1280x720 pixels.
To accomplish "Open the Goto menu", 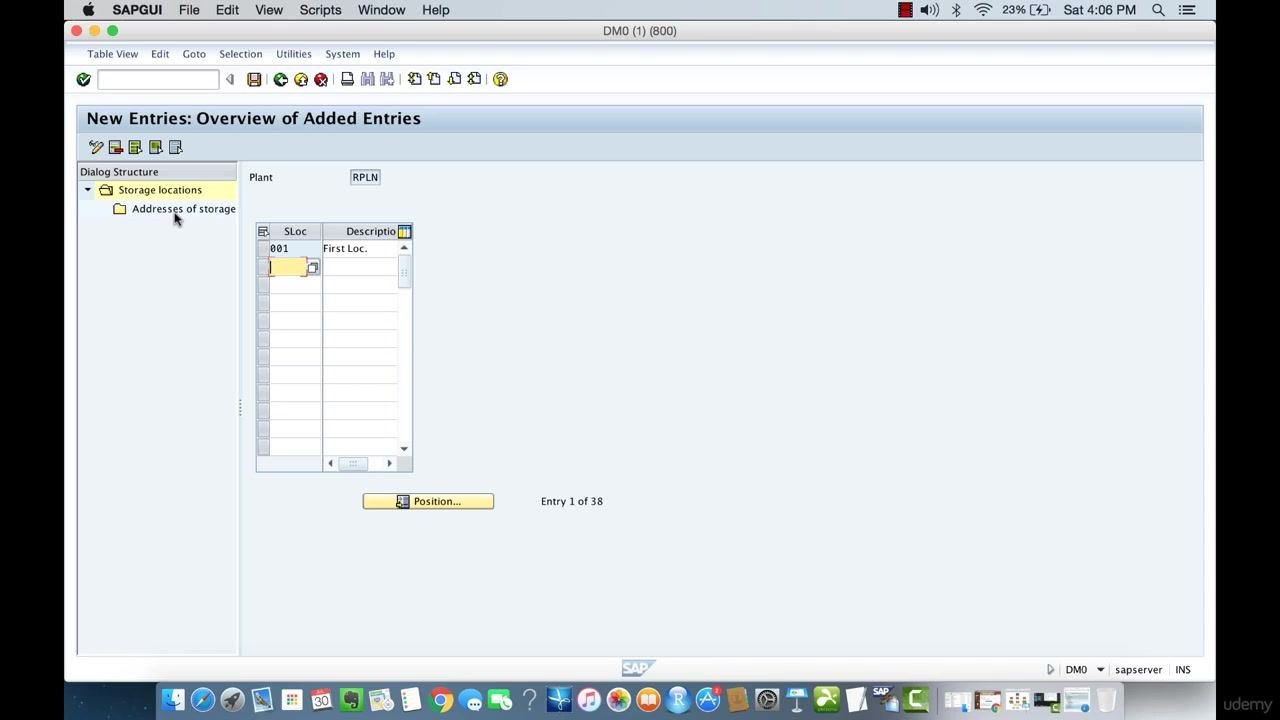I will click(x=194, y=54).
